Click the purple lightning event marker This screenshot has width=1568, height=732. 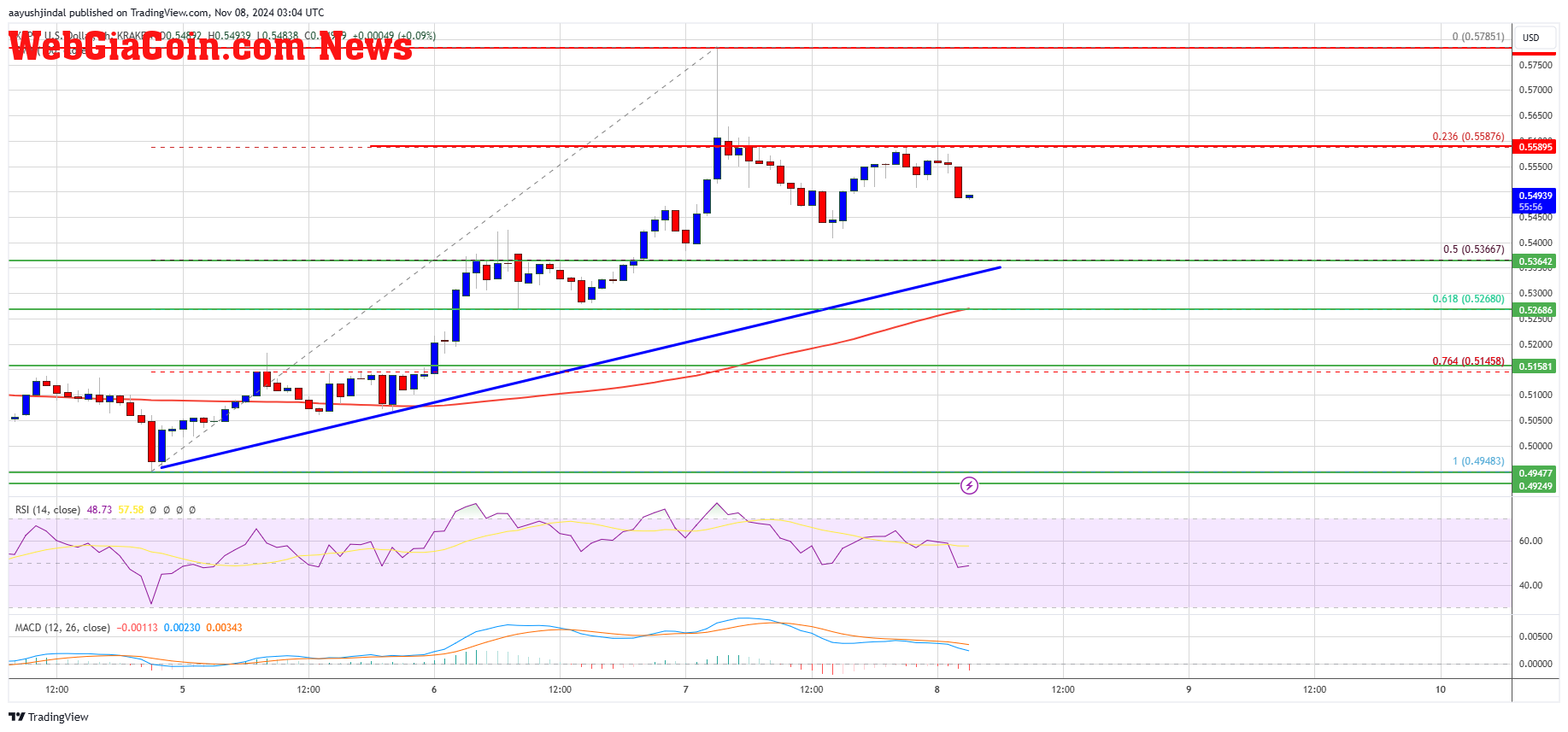pyautogui.click(x=969, y=486)
